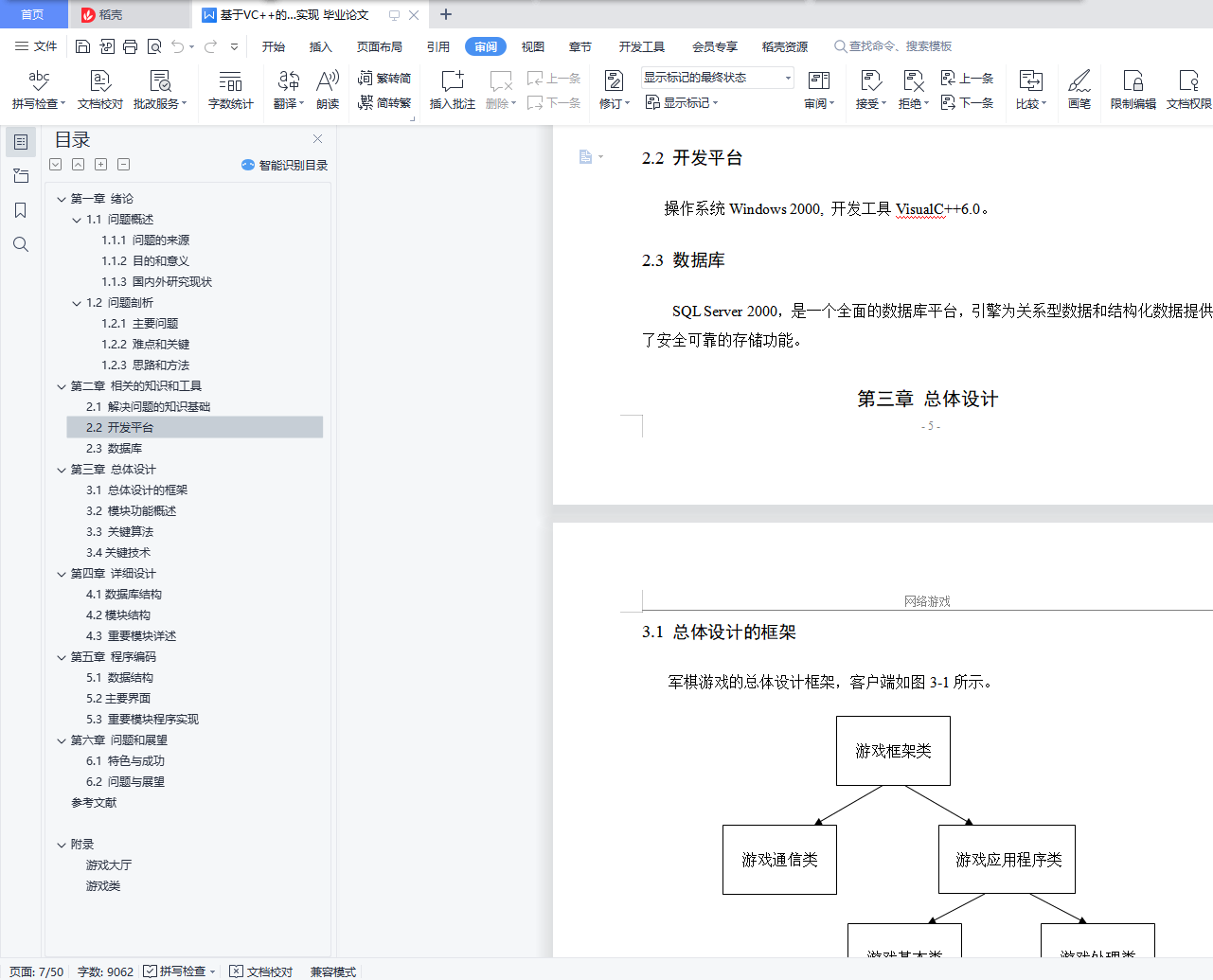Toggle 修订 track changes

[x=614, y=90]
